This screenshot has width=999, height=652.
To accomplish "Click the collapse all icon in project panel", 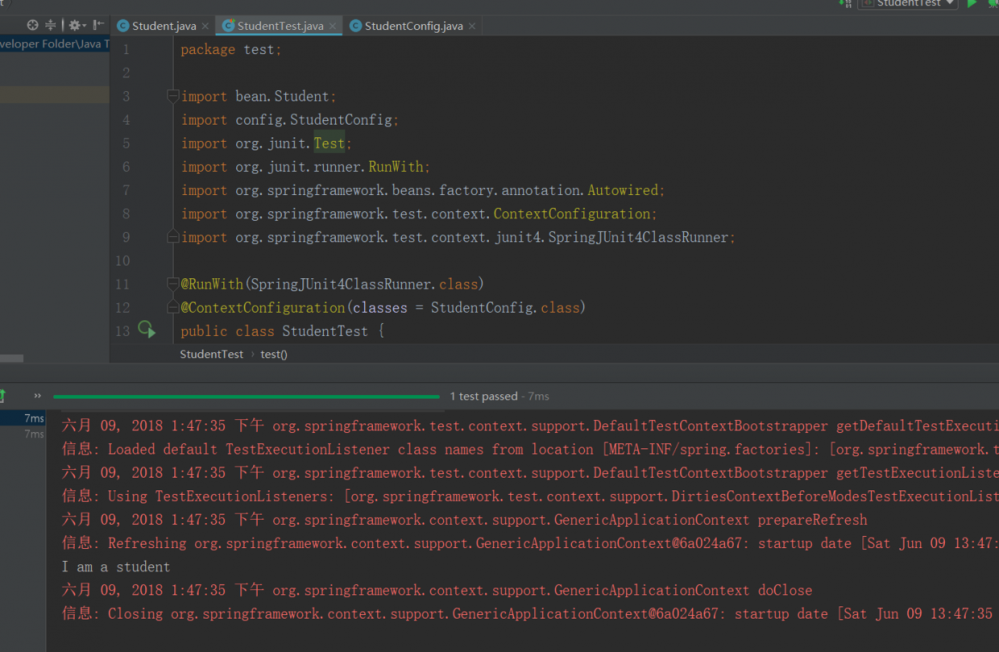I will pyautogui.click(x=50, y=25).
